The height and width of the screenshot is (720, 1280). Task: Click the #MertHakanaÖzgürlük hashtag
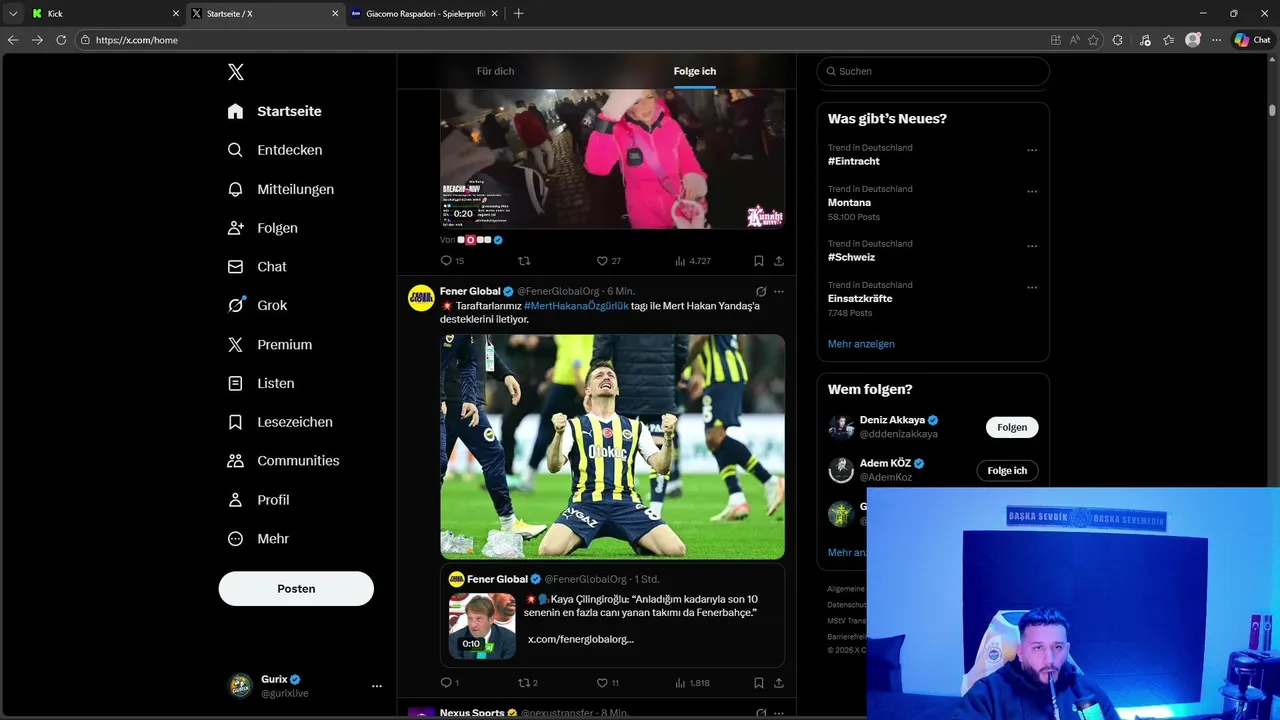(576, 306)
